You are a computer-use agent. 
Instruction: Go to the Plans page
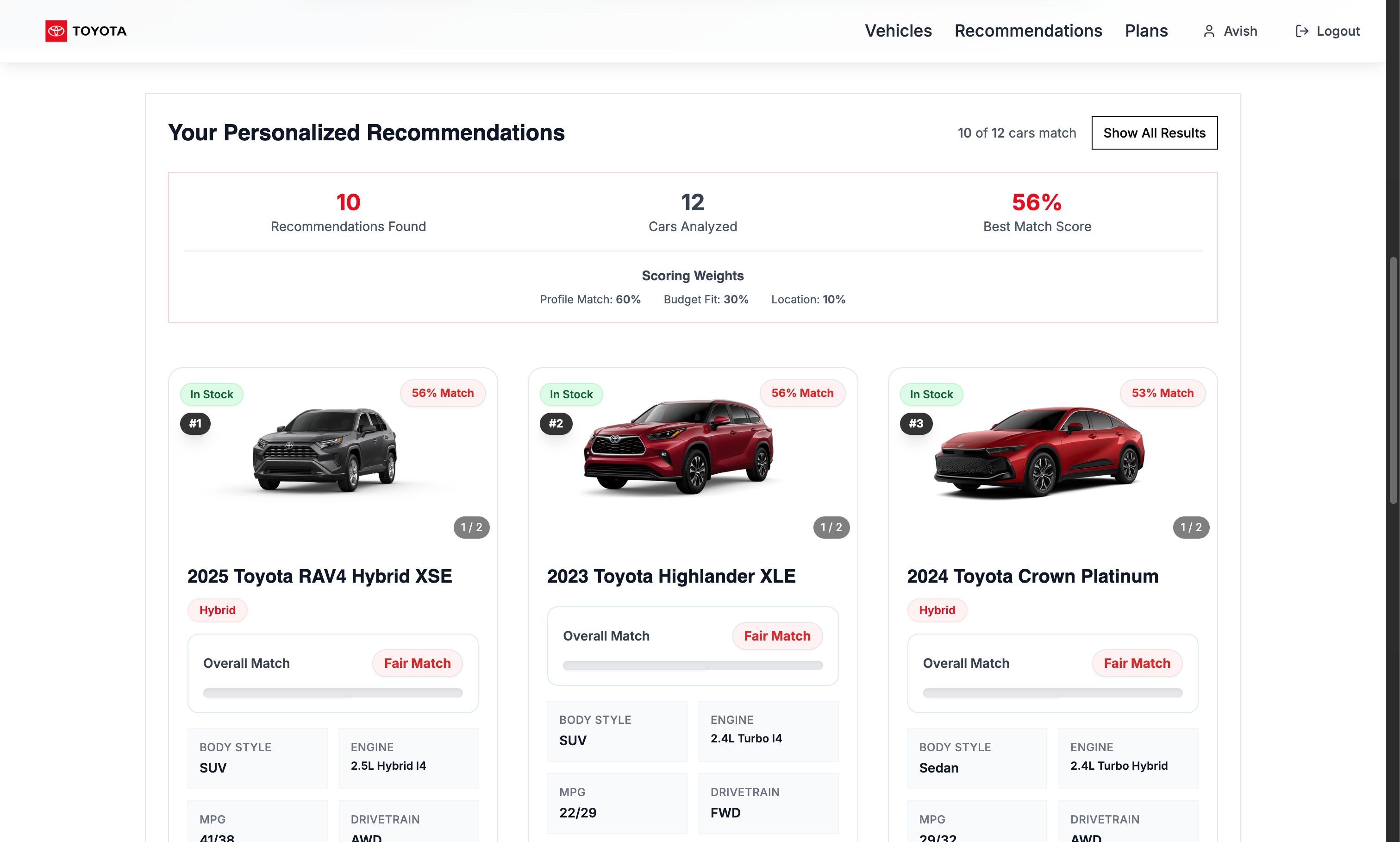coord(1146,31)
